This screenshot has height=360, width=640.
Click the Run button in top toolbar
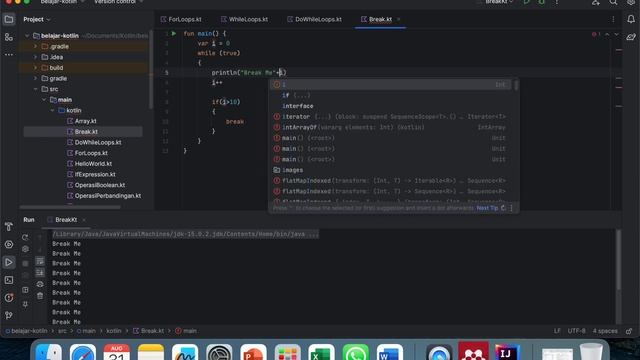(x=527, y=2)
